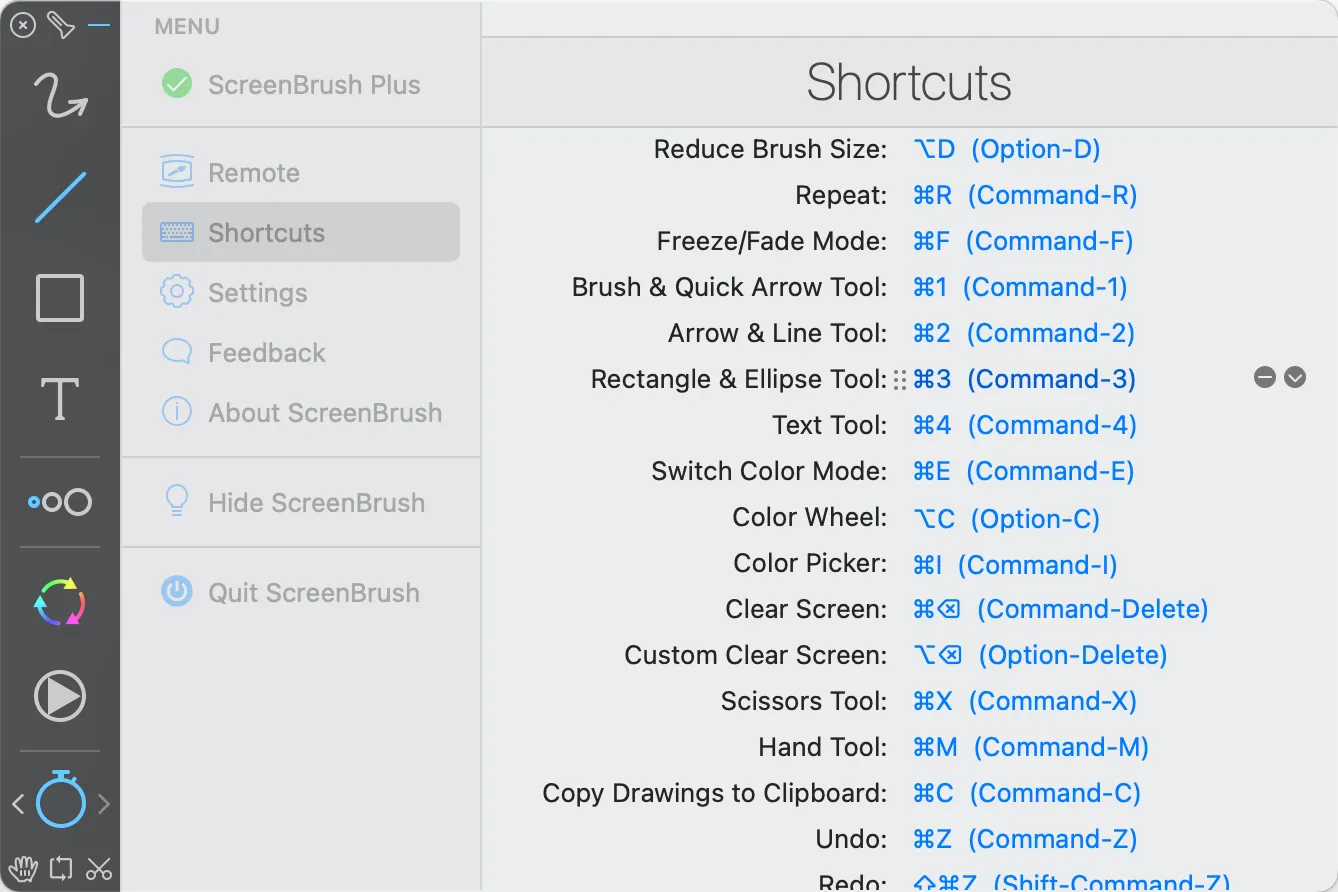1338x892 pixels.
Task: Click the play button in toolbar
Action: (x=60, y=697)
